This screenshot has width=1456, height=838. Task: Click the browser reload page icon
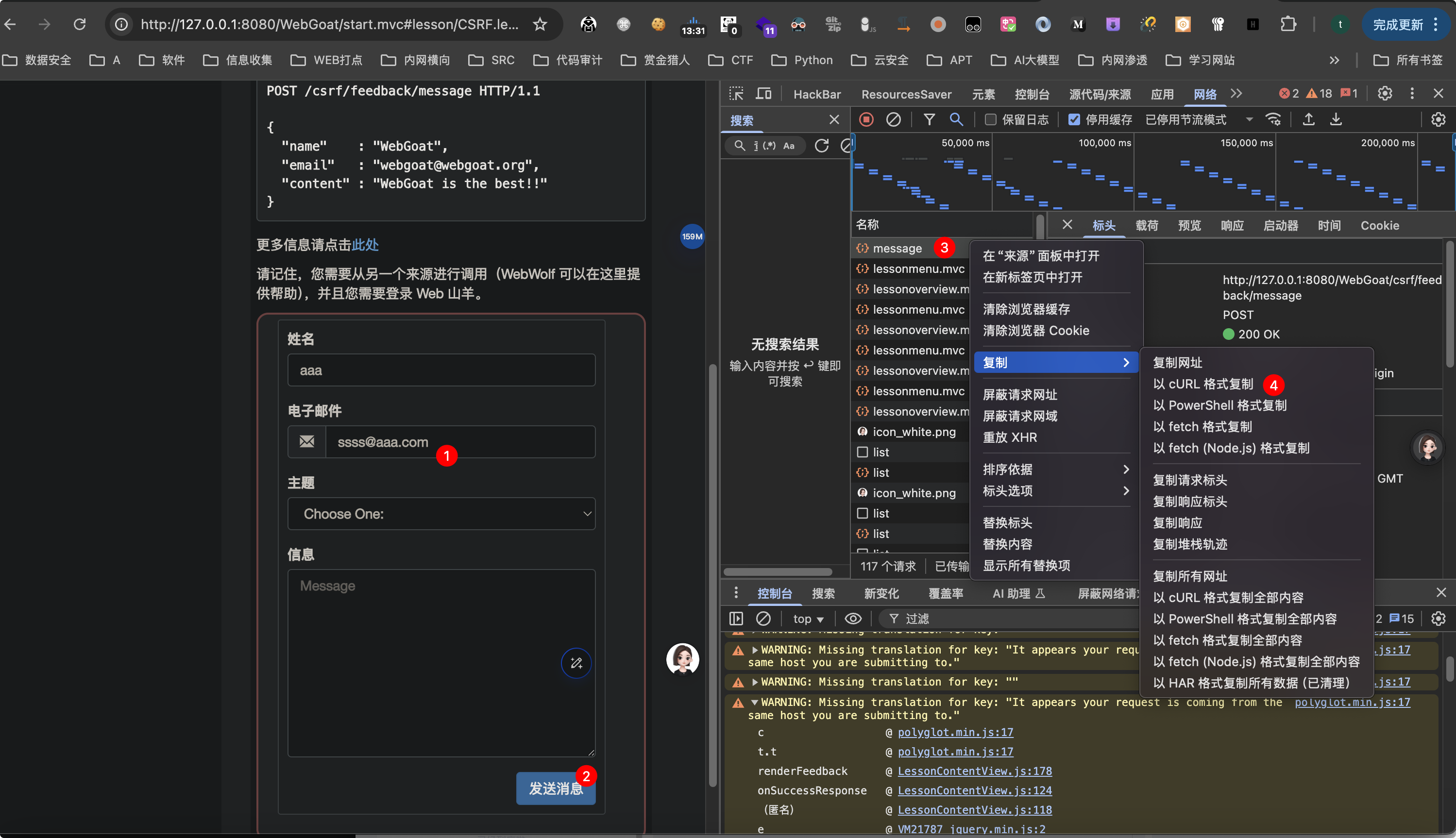click(x=80, y=24)
